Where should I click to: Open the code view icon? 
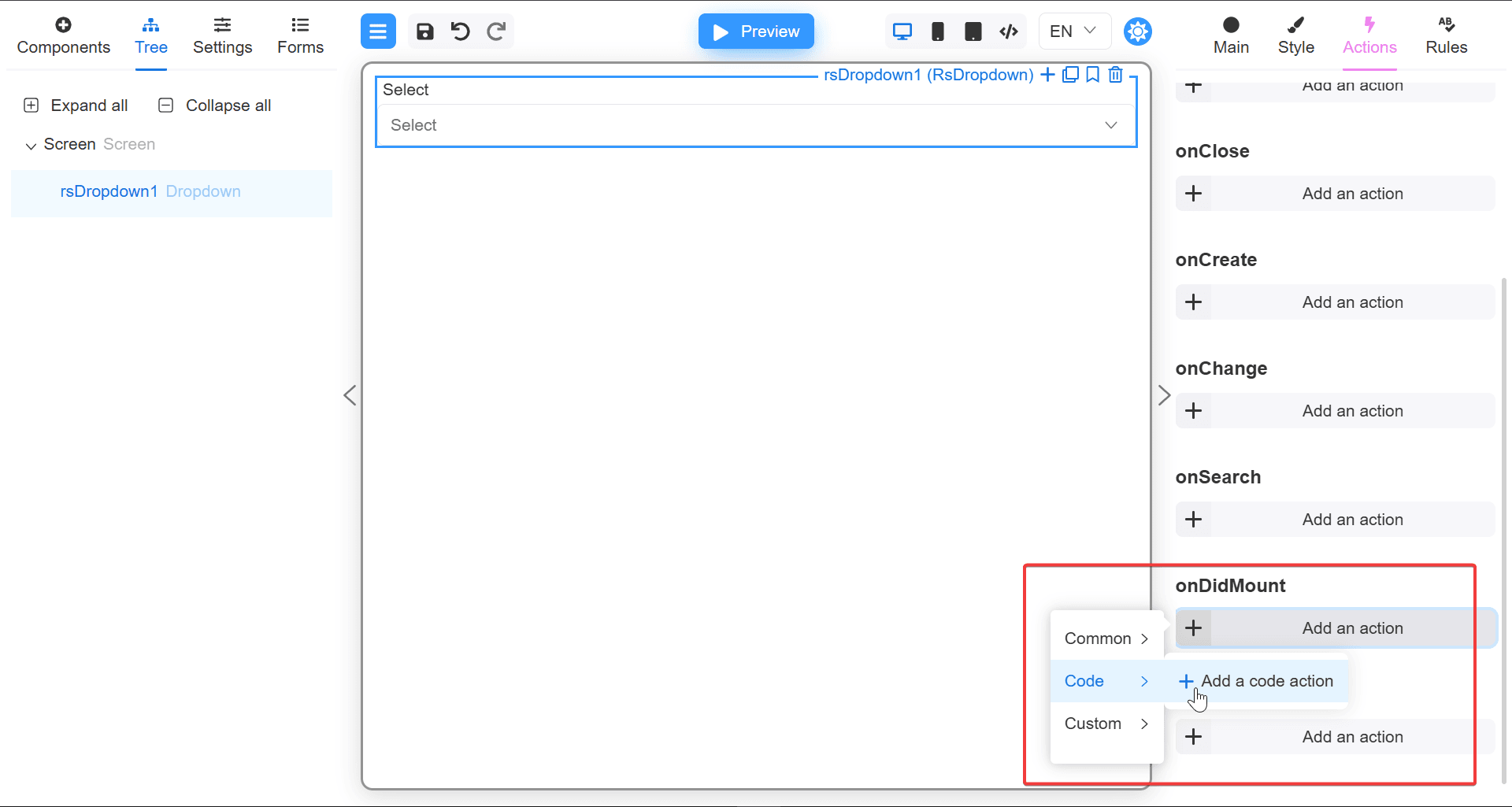coord(1009,31)
